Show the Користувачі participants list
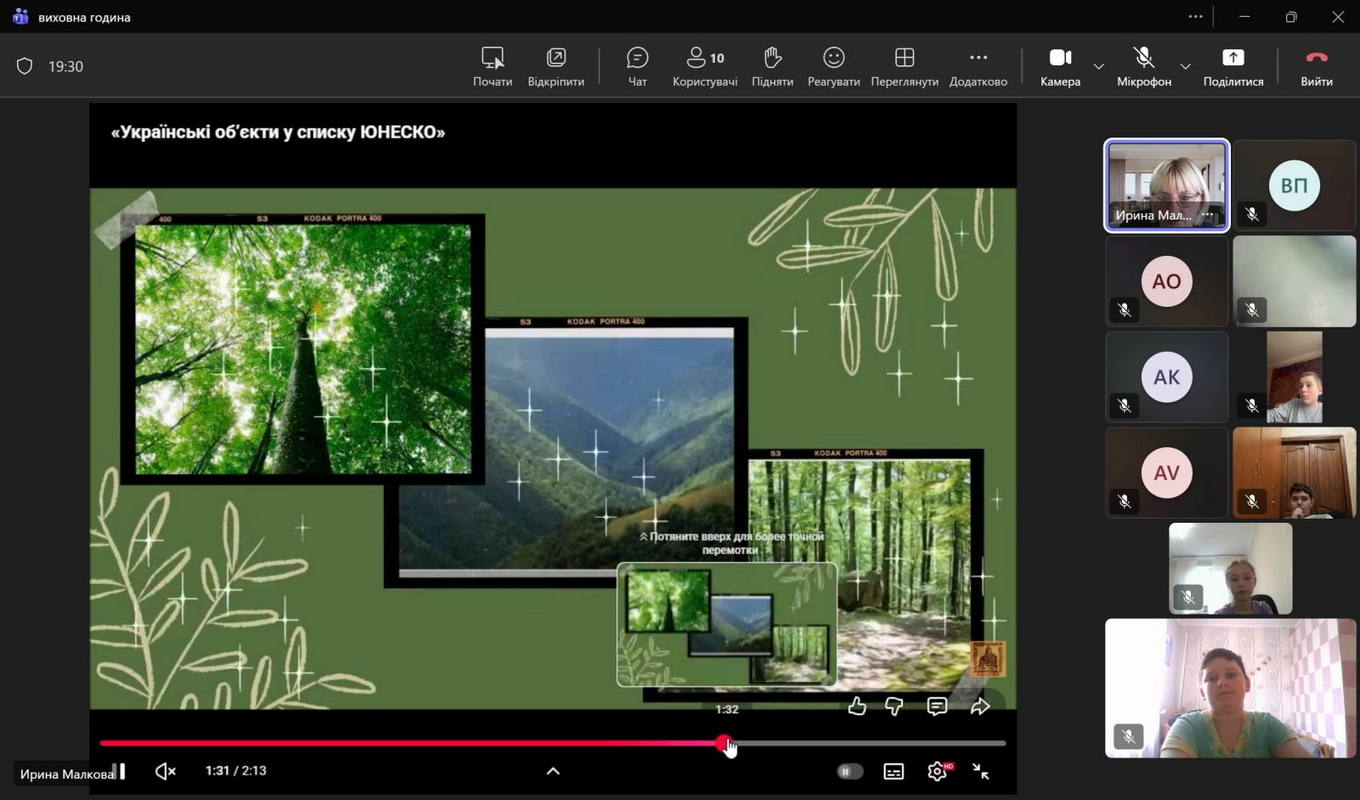Image resolution: width=1360 pixels, height=800 pixels. [x=705, y=66]
